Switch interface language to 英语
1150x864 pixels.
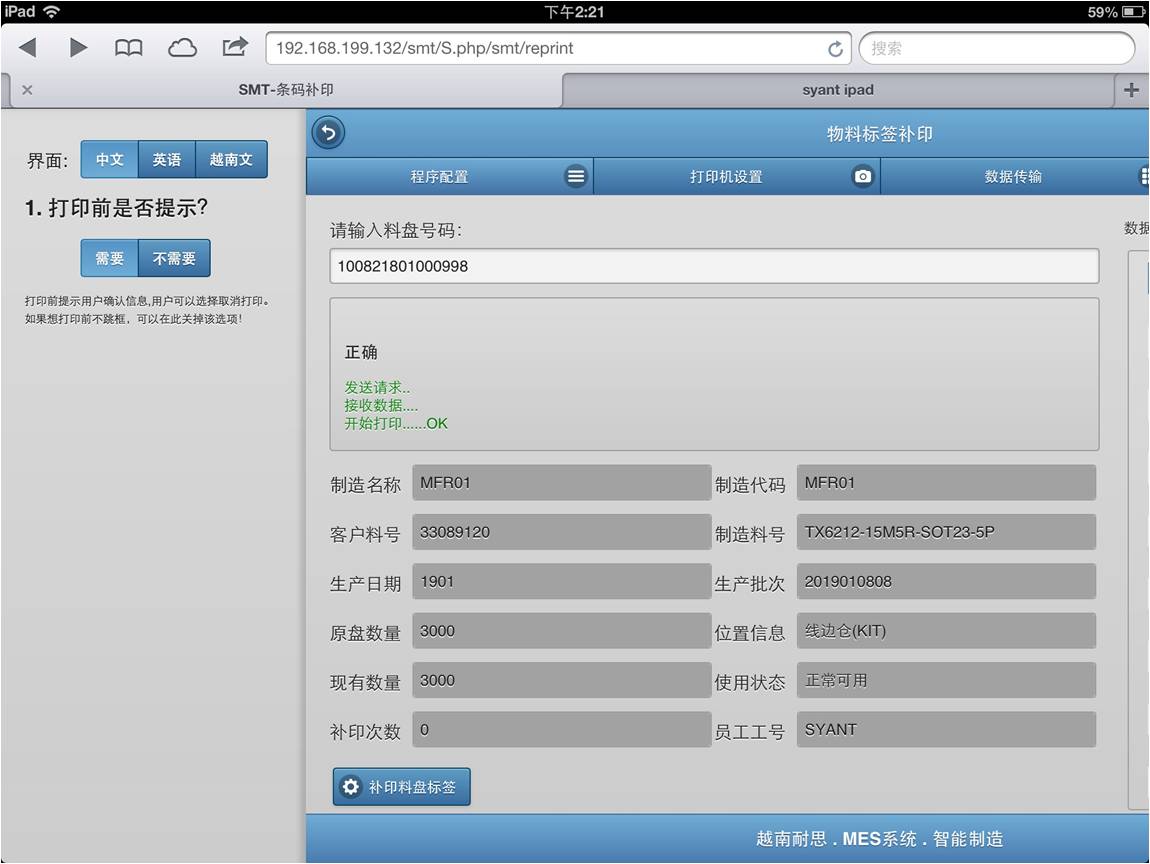click(167, 160)
